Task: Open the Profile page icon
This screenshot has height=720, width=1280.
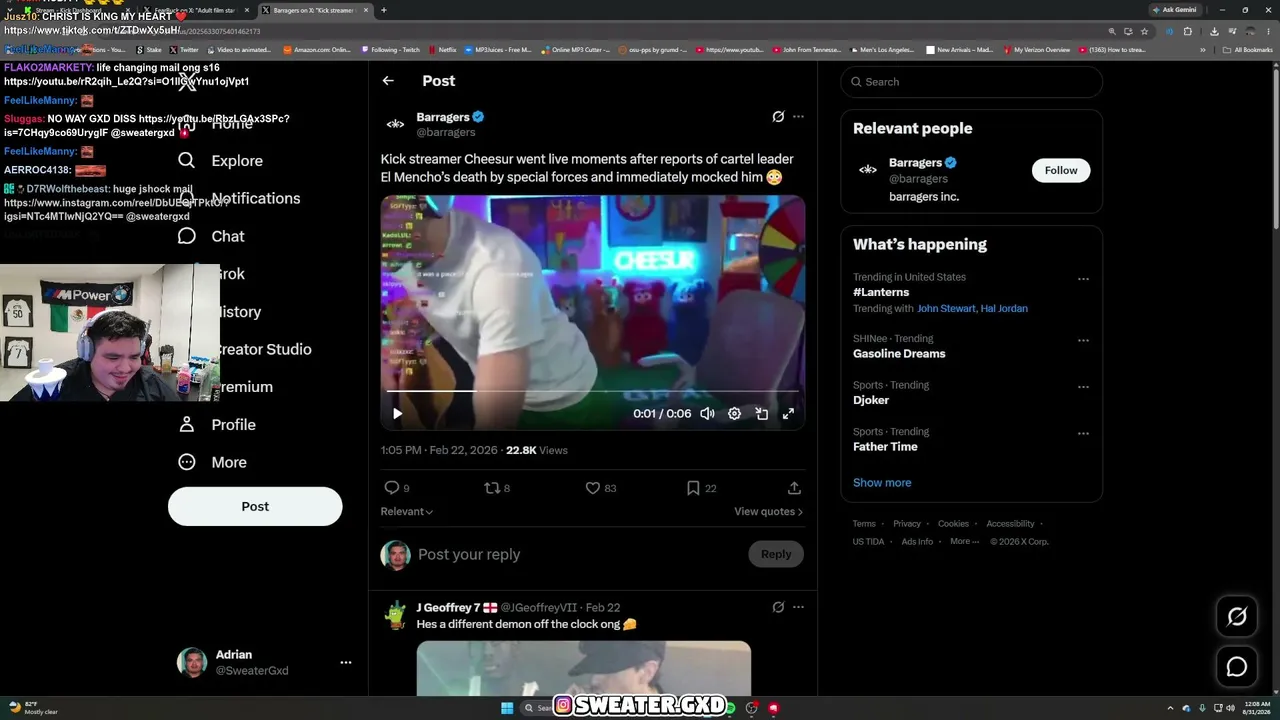Action: [x=186, y=424]
